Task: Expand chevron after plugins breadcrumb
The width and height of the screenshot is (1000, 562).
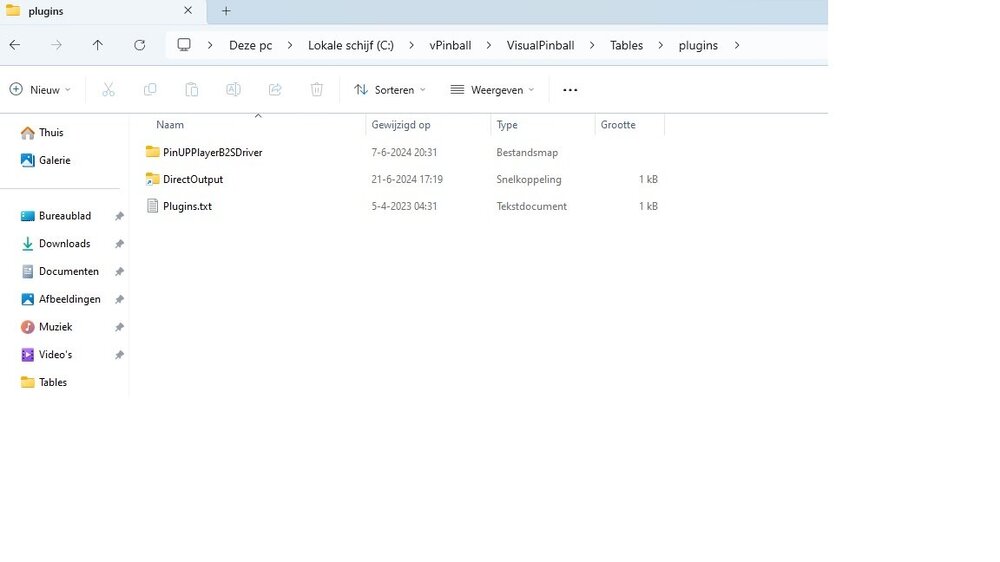Action: pyautogui.click(x=737, y=45)
